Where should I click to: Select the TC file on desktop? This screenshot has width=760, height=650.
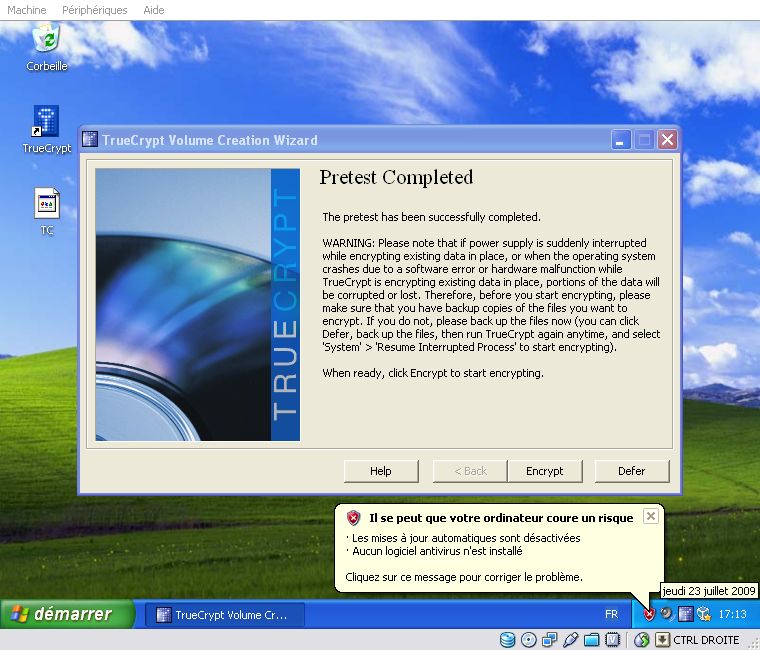click(47, 211)
